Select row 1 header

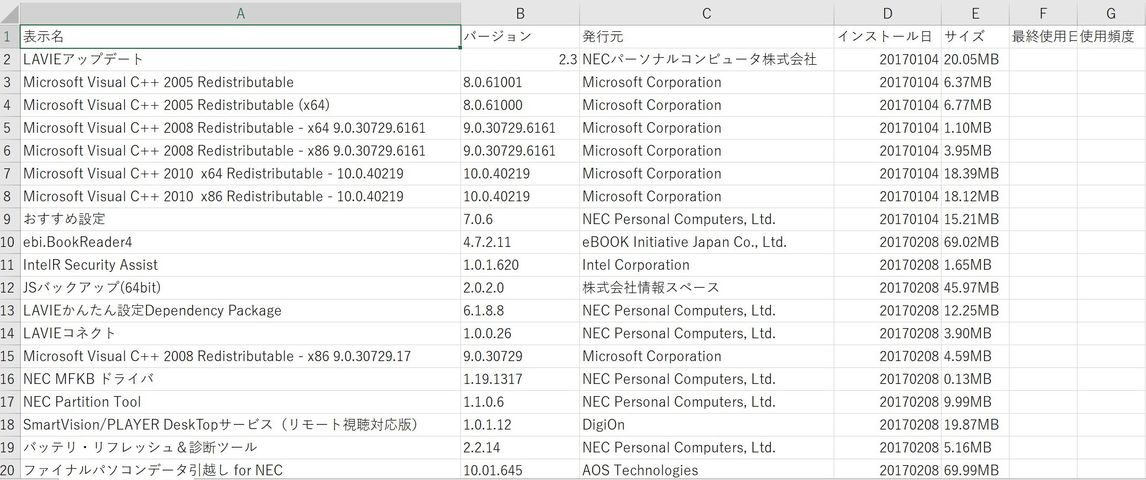10,37
